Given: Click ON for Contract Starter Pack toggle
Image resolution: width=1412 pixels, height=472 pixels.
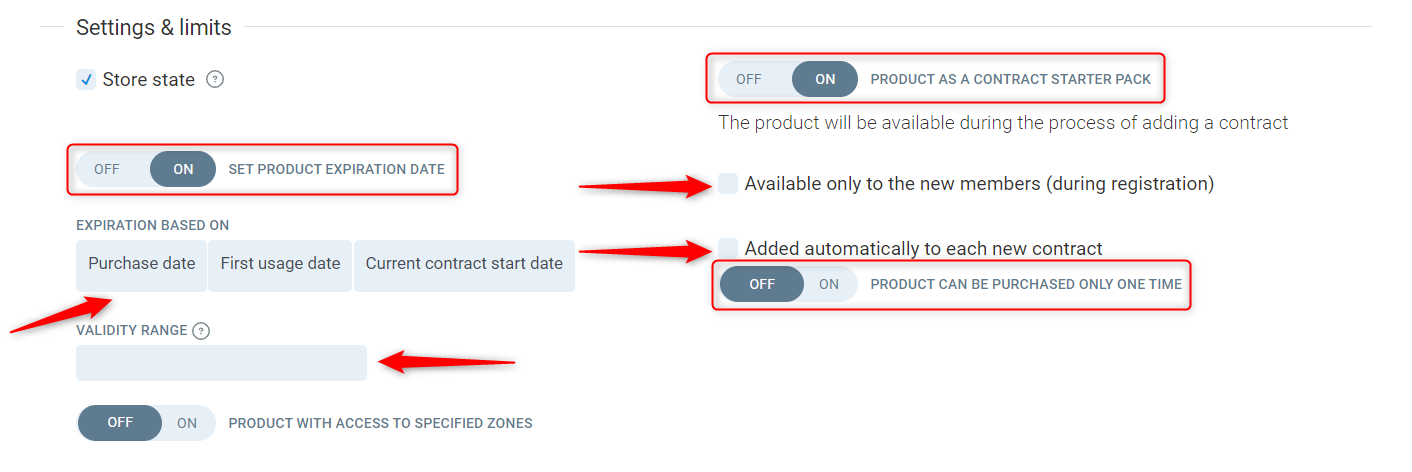Looking at the screenshot, I should click(x=825, y=79).
